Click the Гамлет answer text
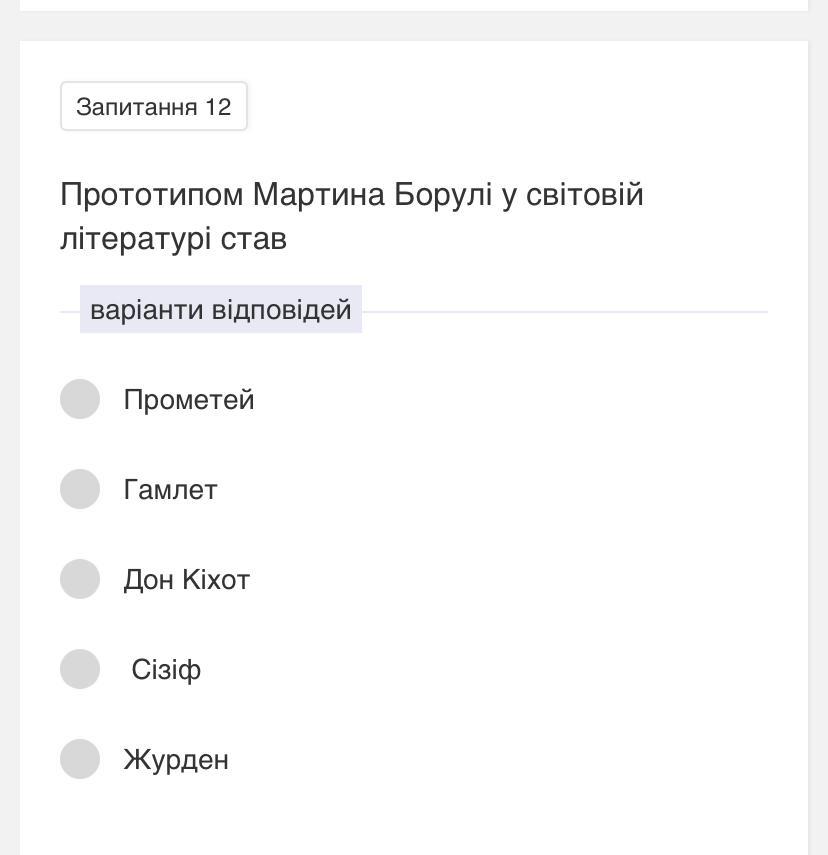The height and width of the screenshot is (855, 828). click(x=170, y=490)
